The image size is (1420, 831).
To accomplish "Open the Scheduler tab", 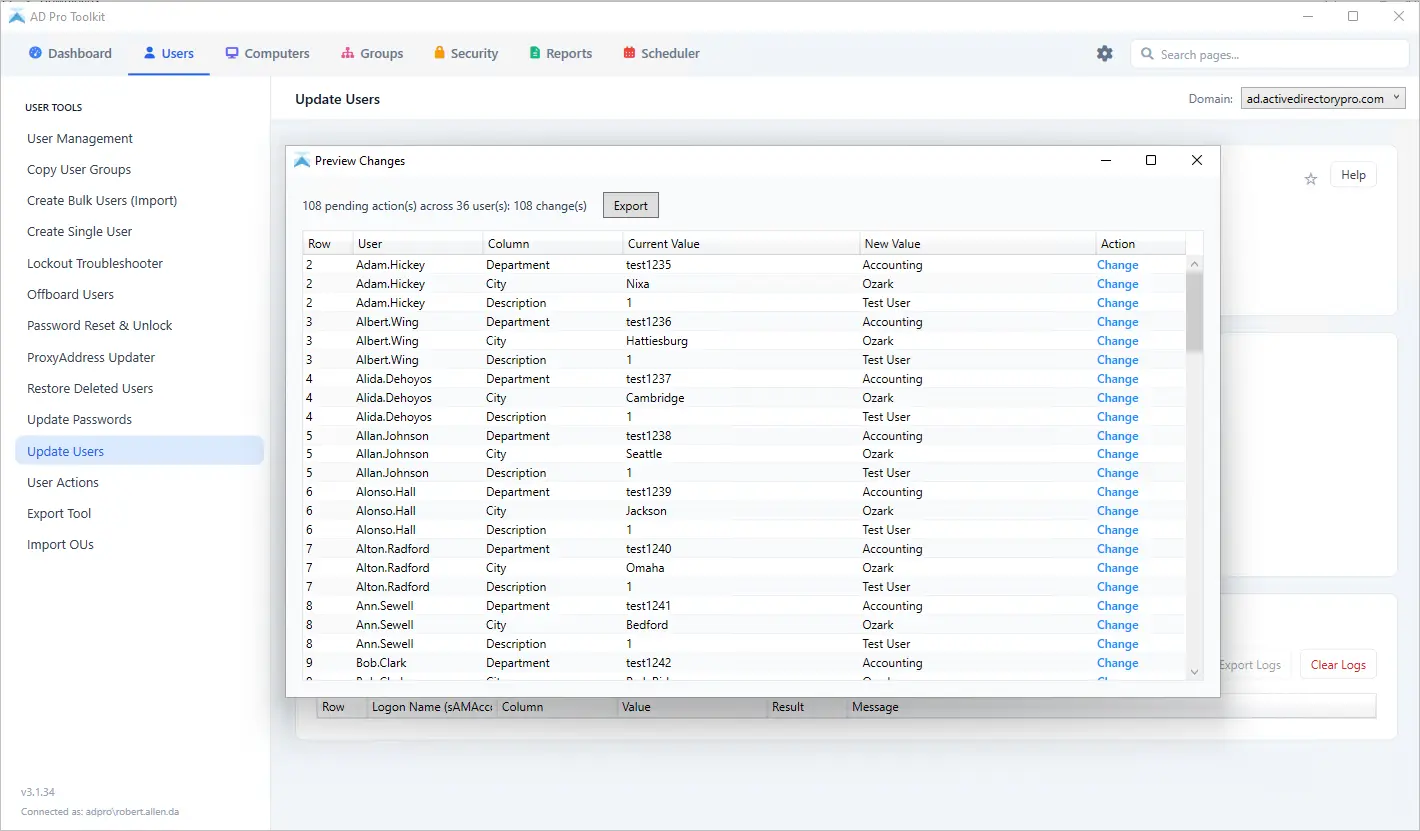I will click(x=661, y=54).
